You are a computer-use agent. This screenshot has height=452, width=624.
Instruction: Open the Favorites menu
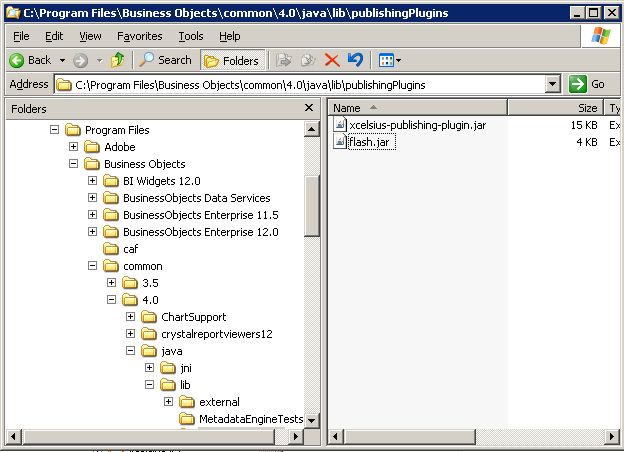tap(139, 36)
